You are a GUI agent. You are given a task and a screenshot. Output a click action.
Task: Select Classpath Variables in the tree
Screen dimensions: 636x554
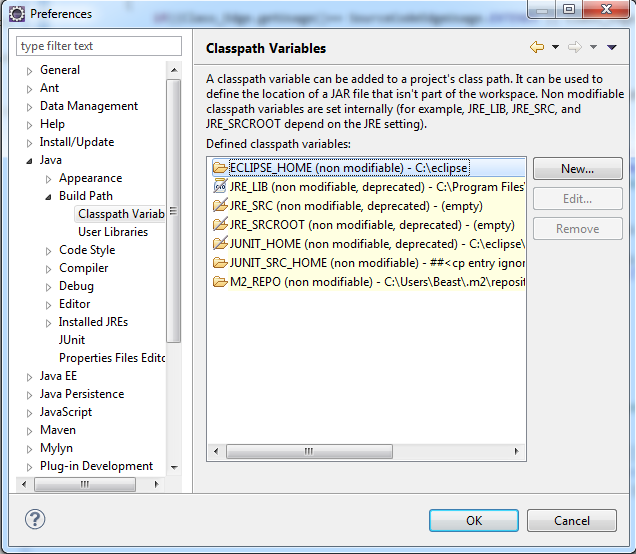pos(120,214)
